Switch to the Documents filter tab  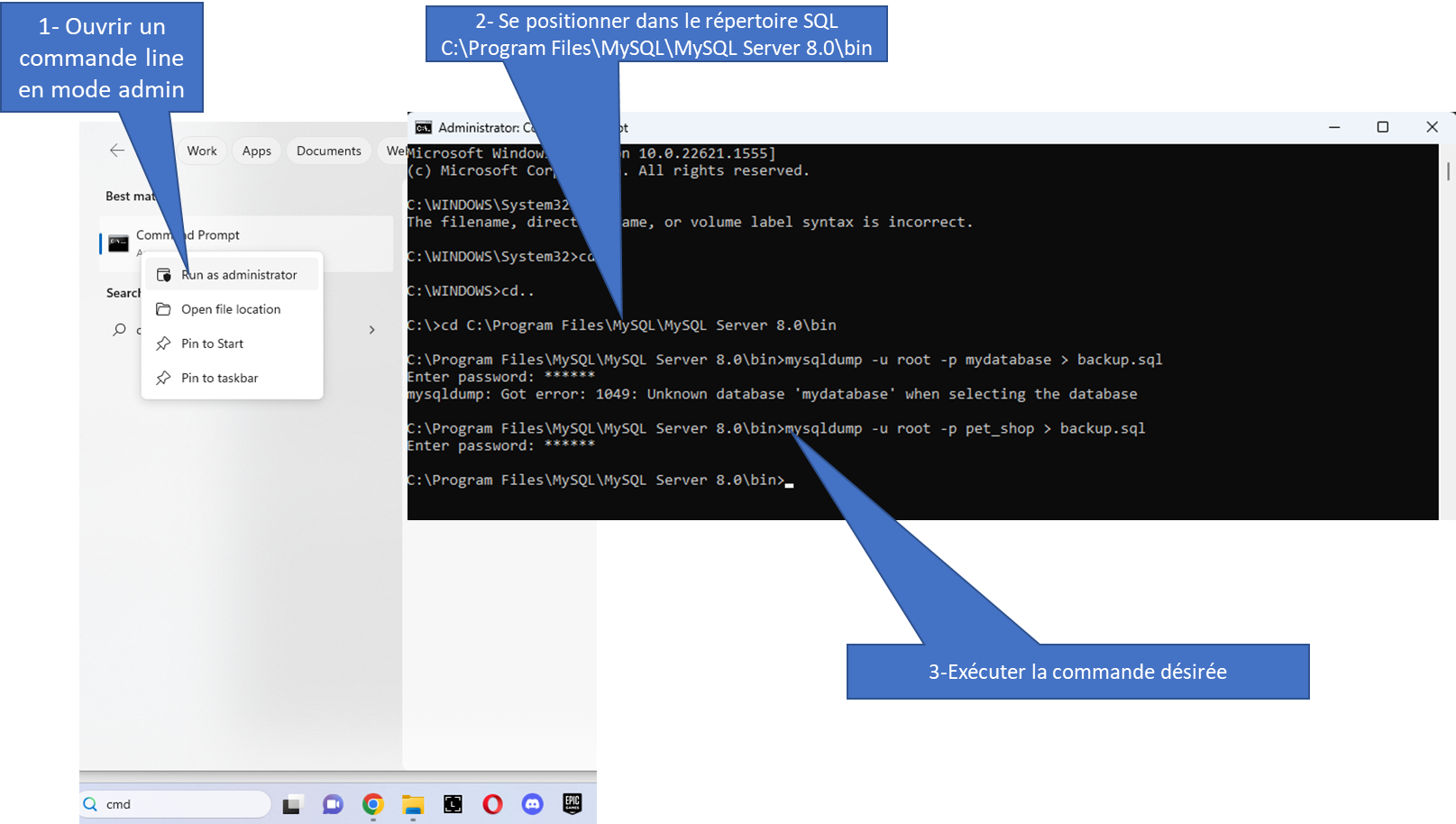(x=329, y=151)
